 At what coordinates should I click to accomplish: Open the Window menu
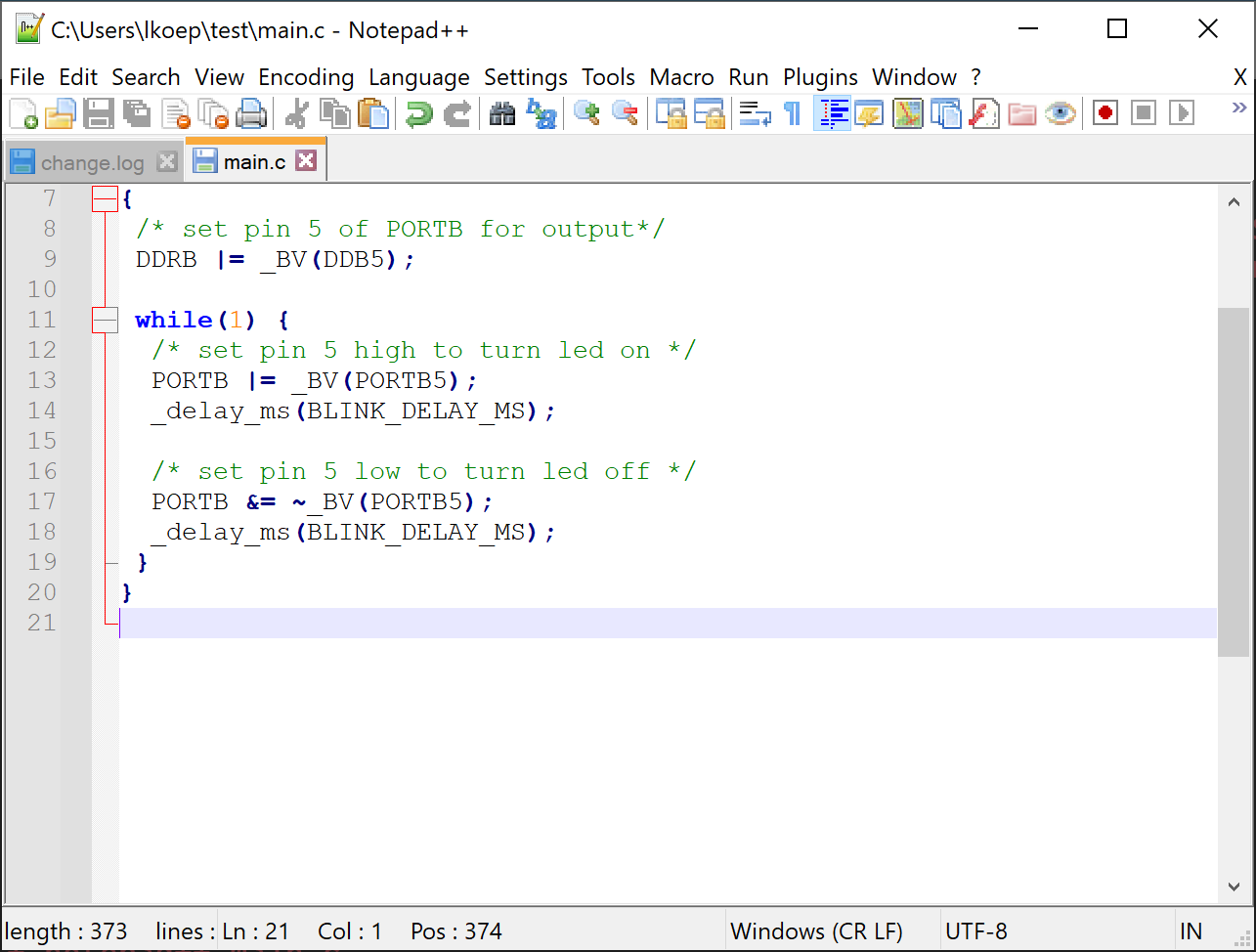915,77
